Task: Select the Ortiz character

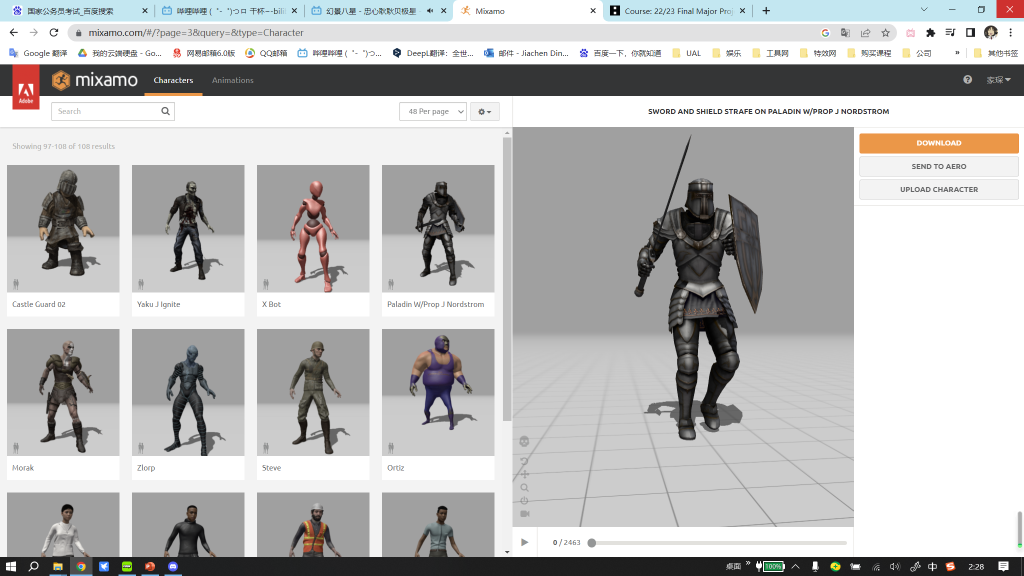Action: (x=438, y=404)
